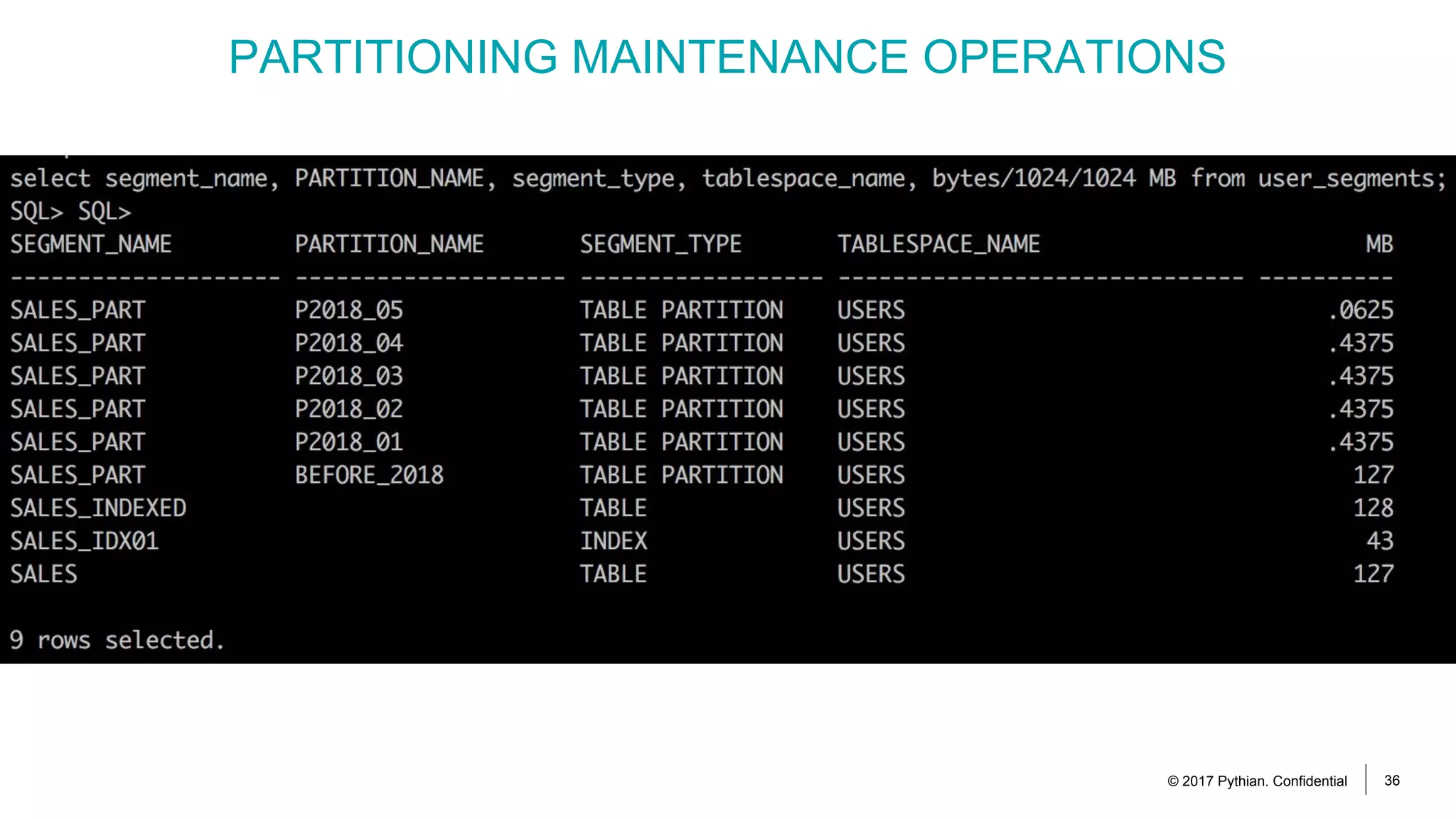This screenshot has width=1456, height=819.
Task: Click the 127 value in the SALES row
Action: click(x=1374, y=574)
